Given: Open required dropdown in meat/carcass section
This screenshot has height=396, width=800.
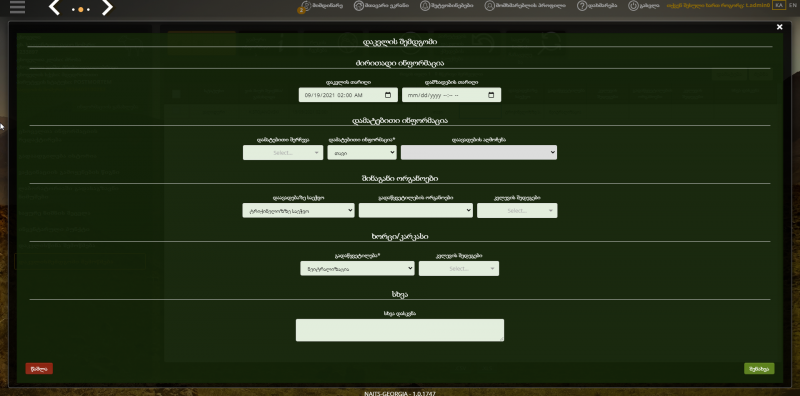Looking at the screenshot, I should pyautogui.click(x=357, y=268).
